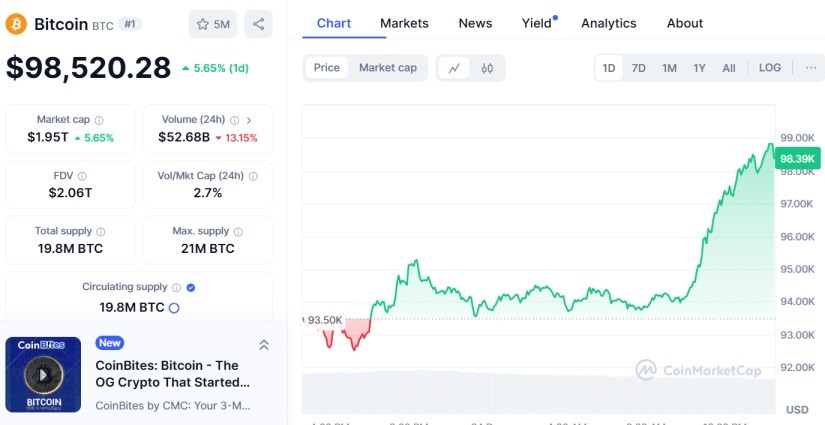Click the circulating supply progress ring
This screenshot has width=825, height=425.
click(174, 308)
